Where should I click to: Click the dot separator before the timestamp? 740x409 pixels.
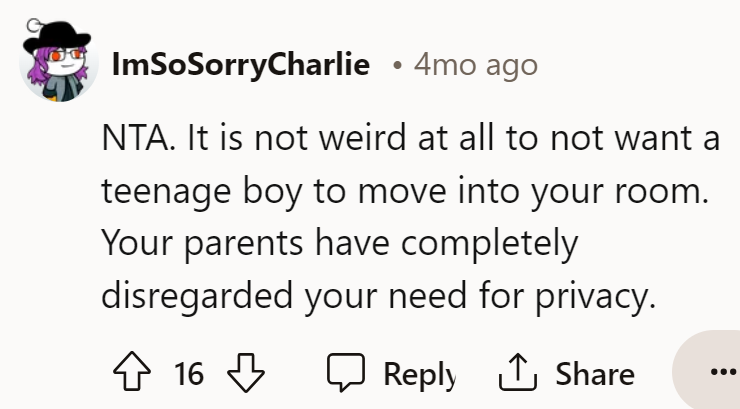point(397,67)
